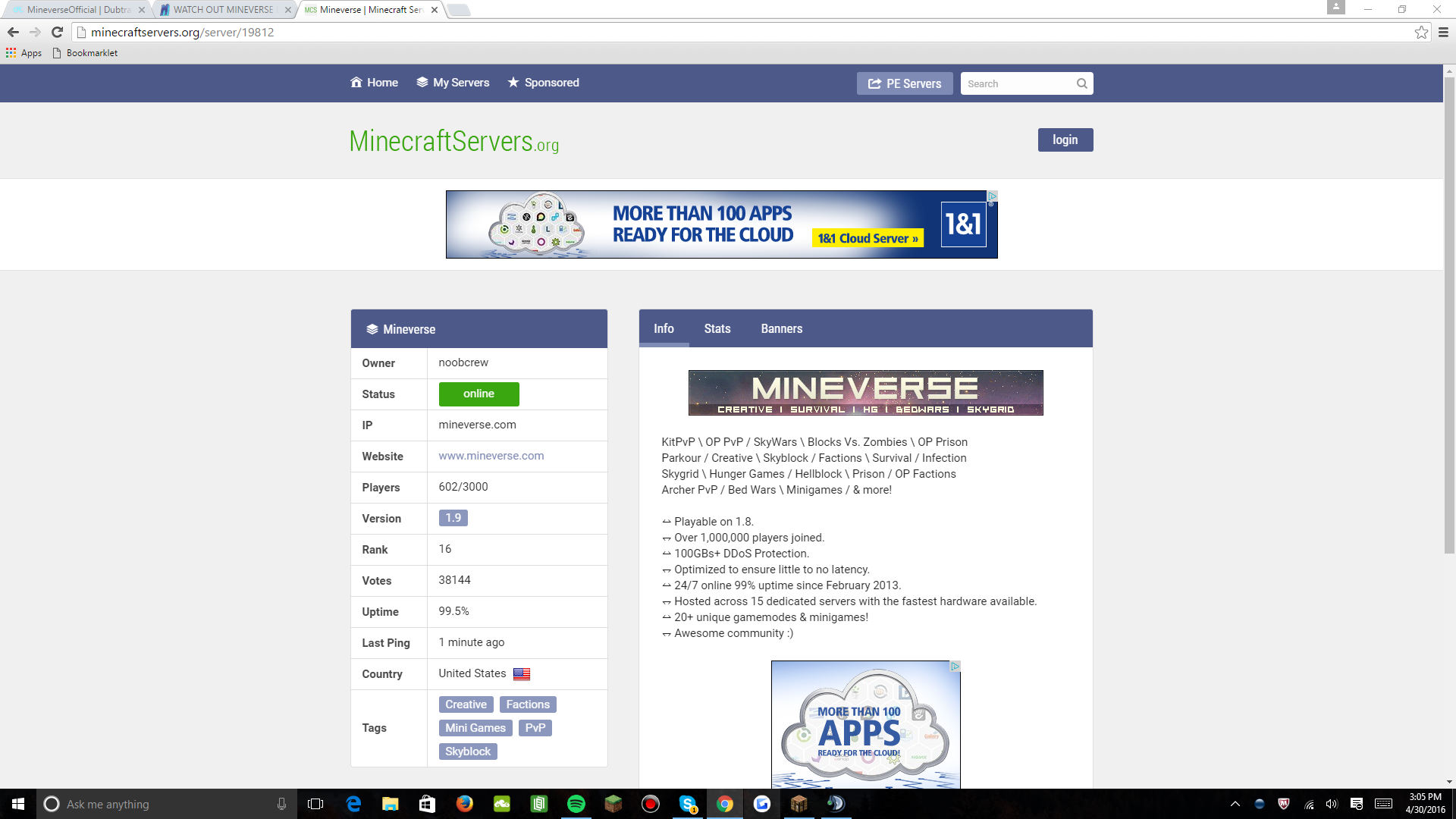Open the Chrome hamburger menu
The width and height of the screenshot is (1456, 819).
[x=1443, y=32]
